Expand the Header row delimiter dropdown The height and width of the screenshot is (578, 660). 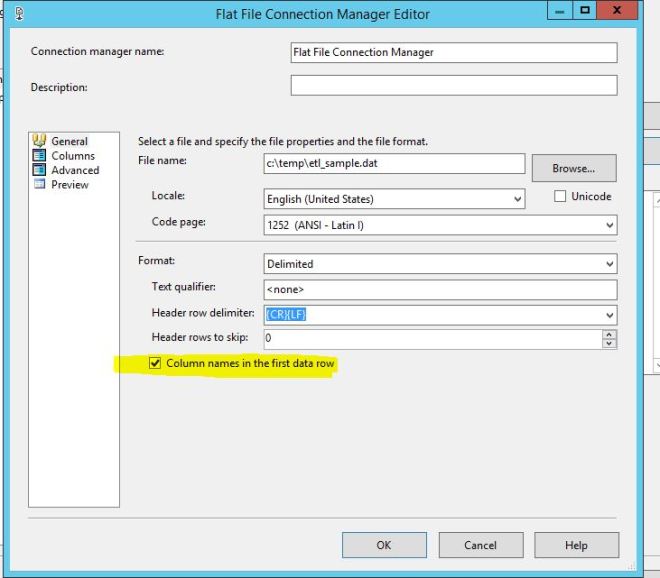pyautogui.click(x=609, y=315)
